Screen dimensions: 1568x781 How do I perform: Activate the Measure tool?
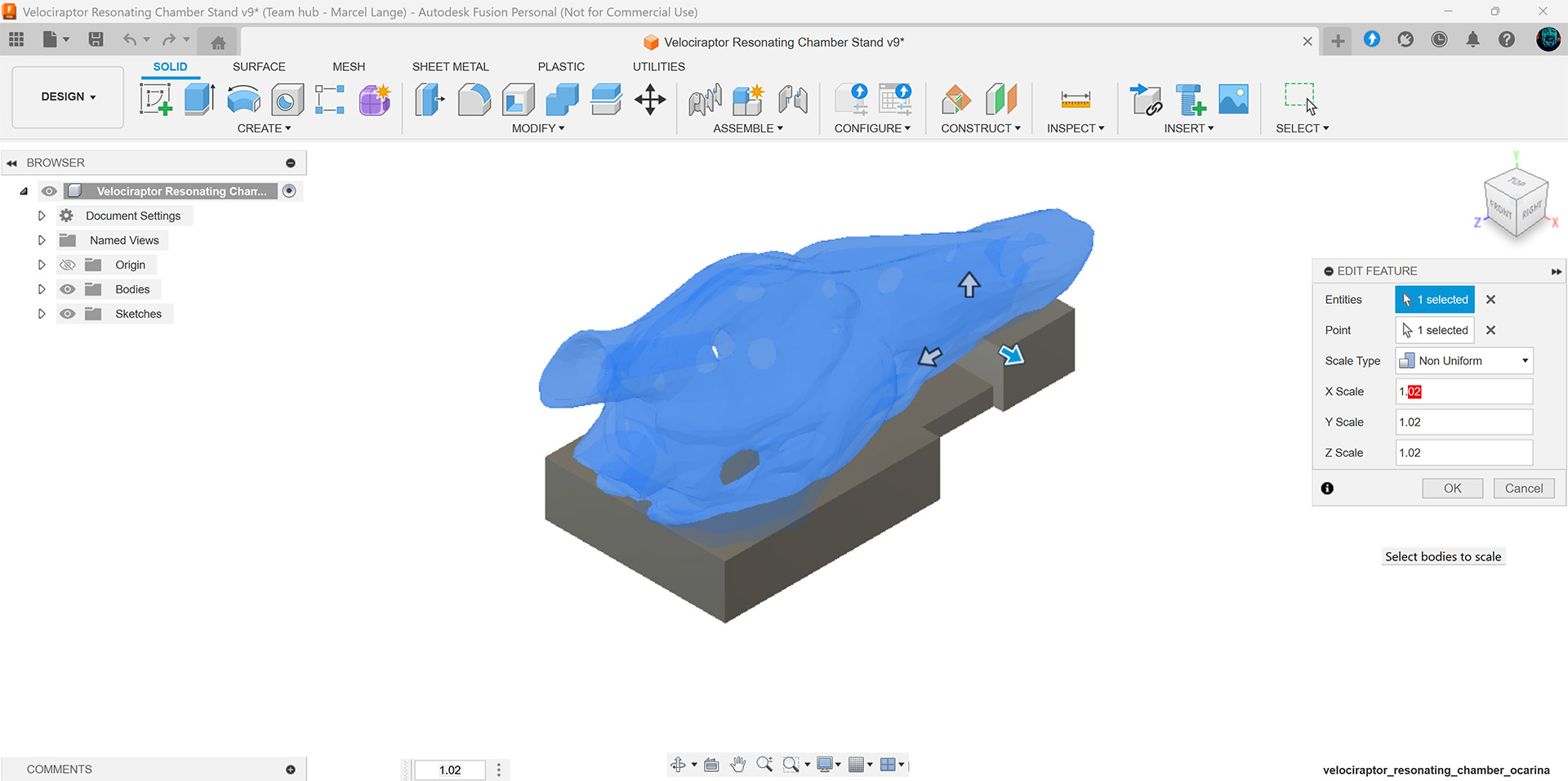point(1076,100)
